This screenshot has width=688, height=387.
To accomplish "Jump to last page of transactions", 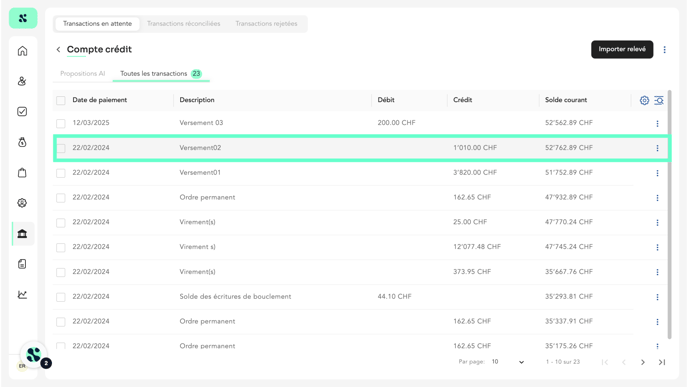I will click(662, 362).
